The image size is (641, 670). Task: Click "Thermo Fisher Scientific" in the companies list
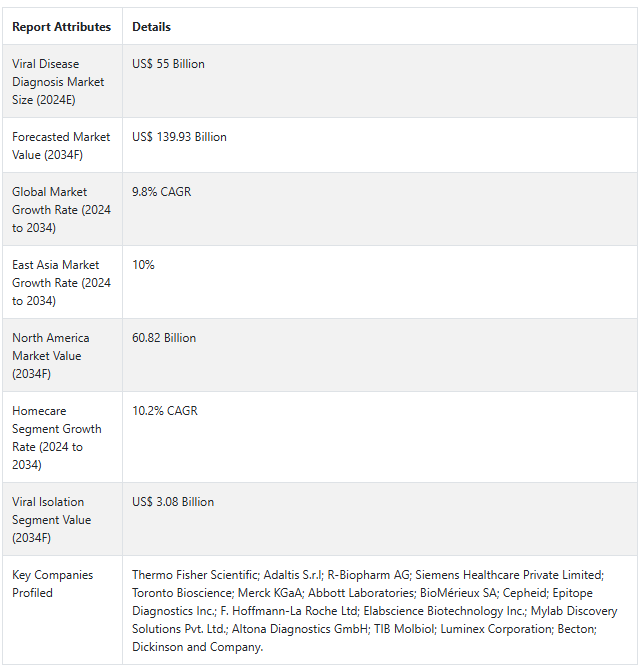pyautogui.click(x=194, y=575)
